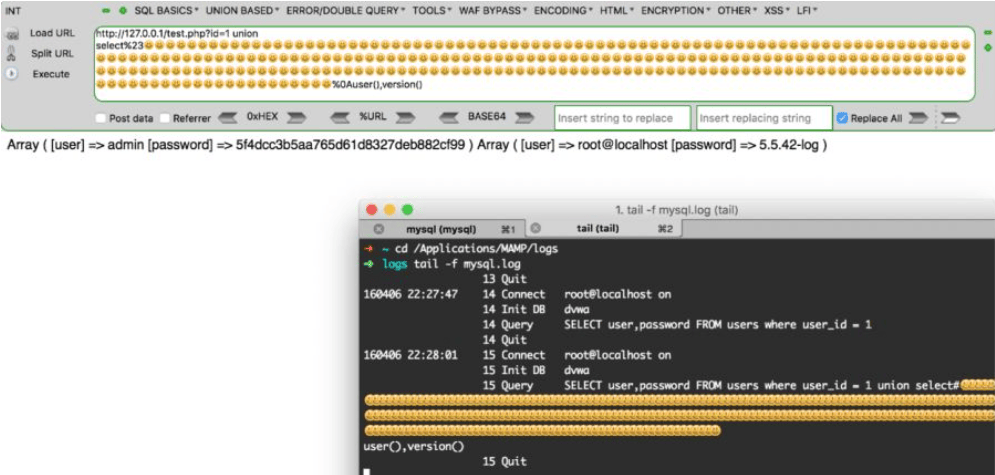Click the green plus icon right of URL box
Image resolution: width=995 pixels, height=475 pixels.
pyautogui.click(x=987, y=48)
